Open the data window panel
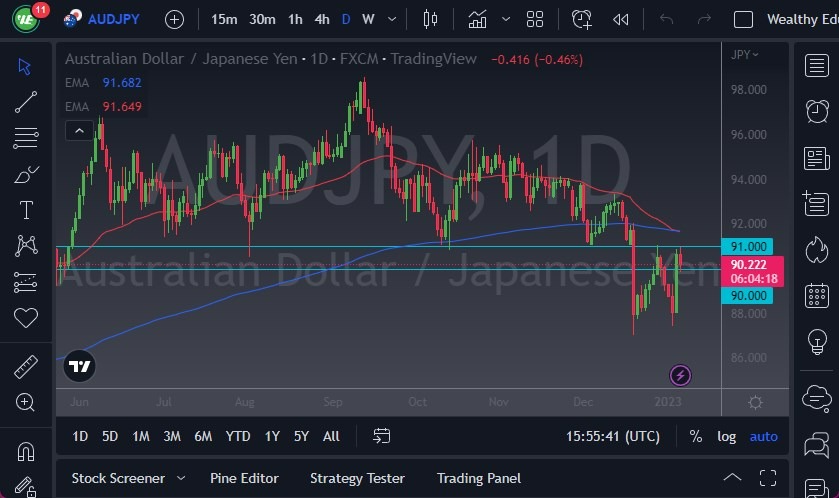 pyautogui.click(x=817, y=203)
